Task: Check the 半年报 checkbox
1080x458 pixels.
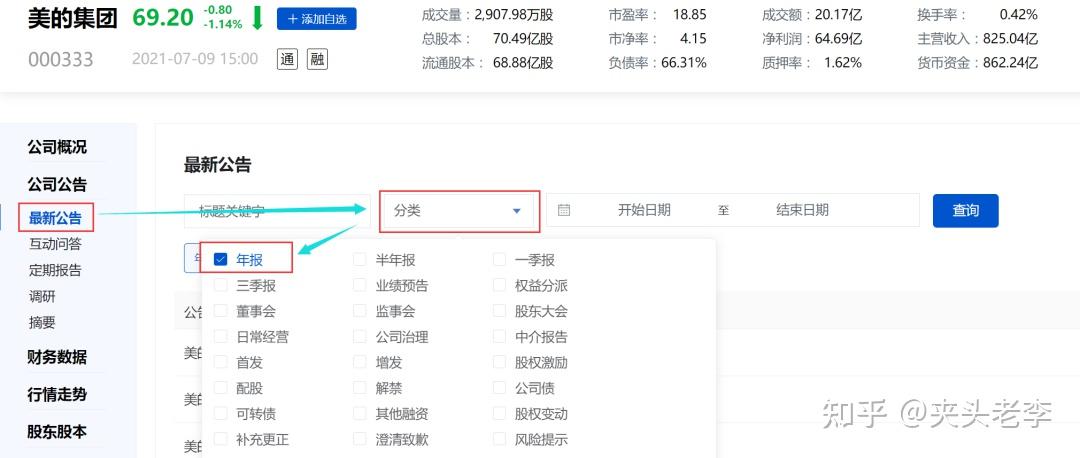Action: click(x=360, y=260)
